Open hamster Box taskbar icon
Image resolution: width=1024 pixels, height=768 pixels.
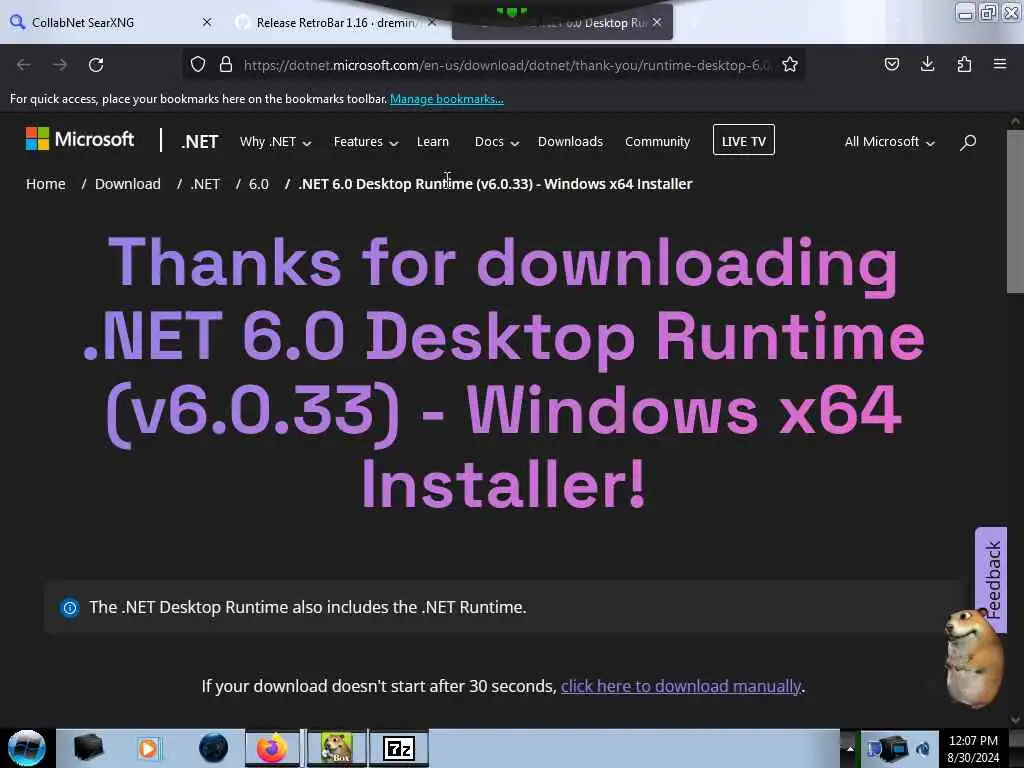(x=336, y=748)
